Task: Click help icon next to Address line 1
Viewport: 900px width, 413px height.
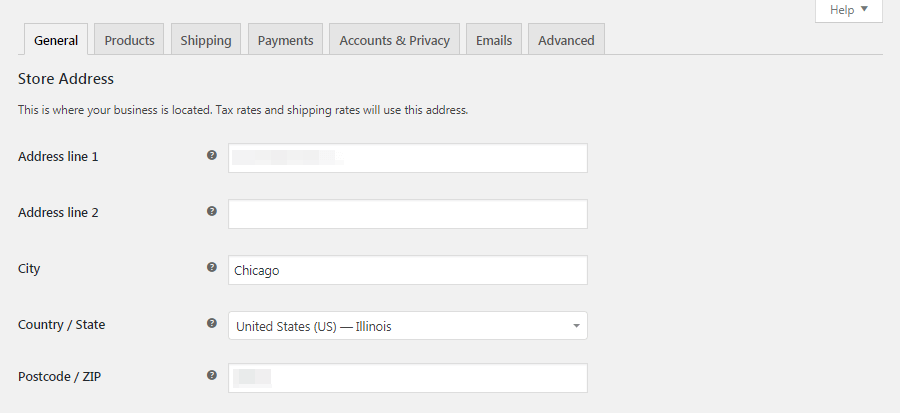Action: [x=211, y=156]
